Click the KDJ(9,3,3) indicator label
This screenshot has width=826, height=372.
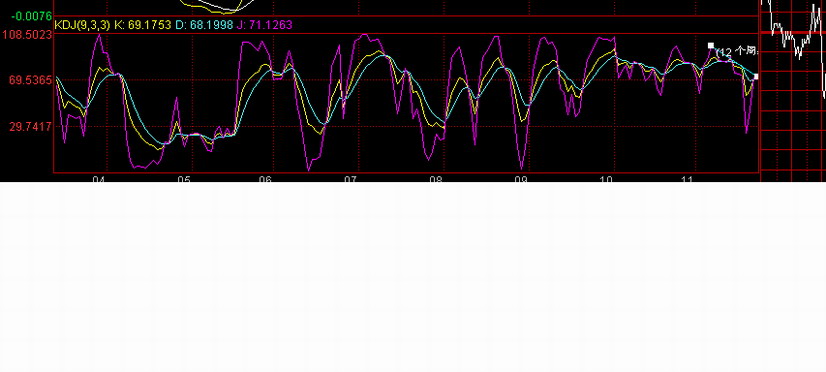pyautogui.click(x=82, y=25)
